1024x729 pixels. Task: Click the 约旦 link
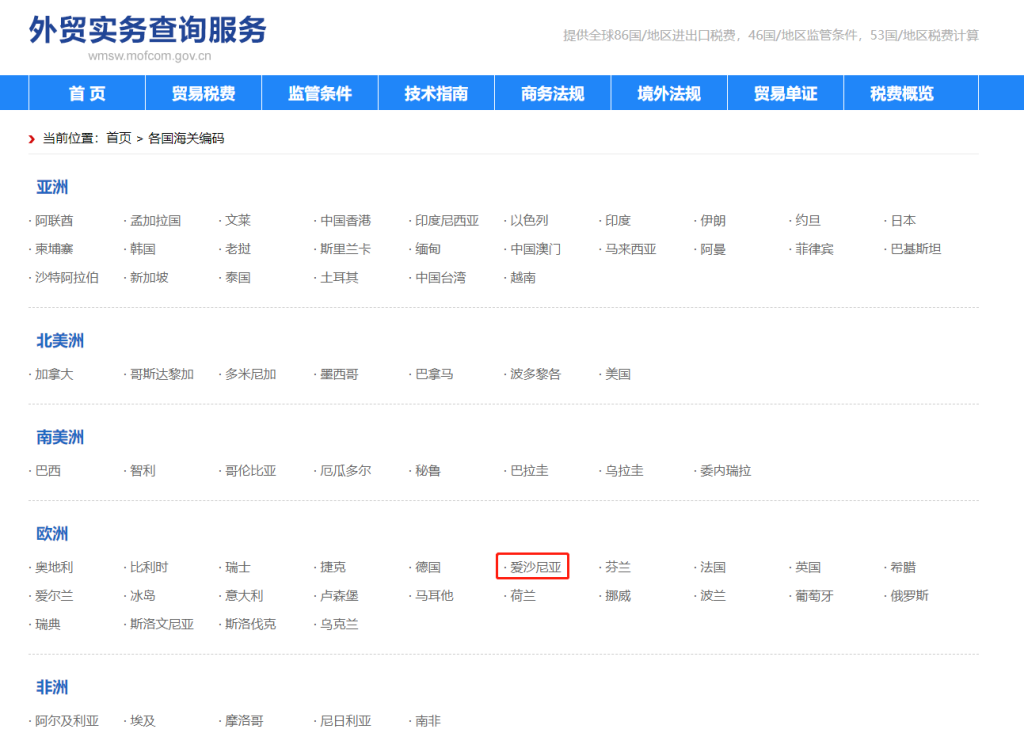tap(808, 221)
